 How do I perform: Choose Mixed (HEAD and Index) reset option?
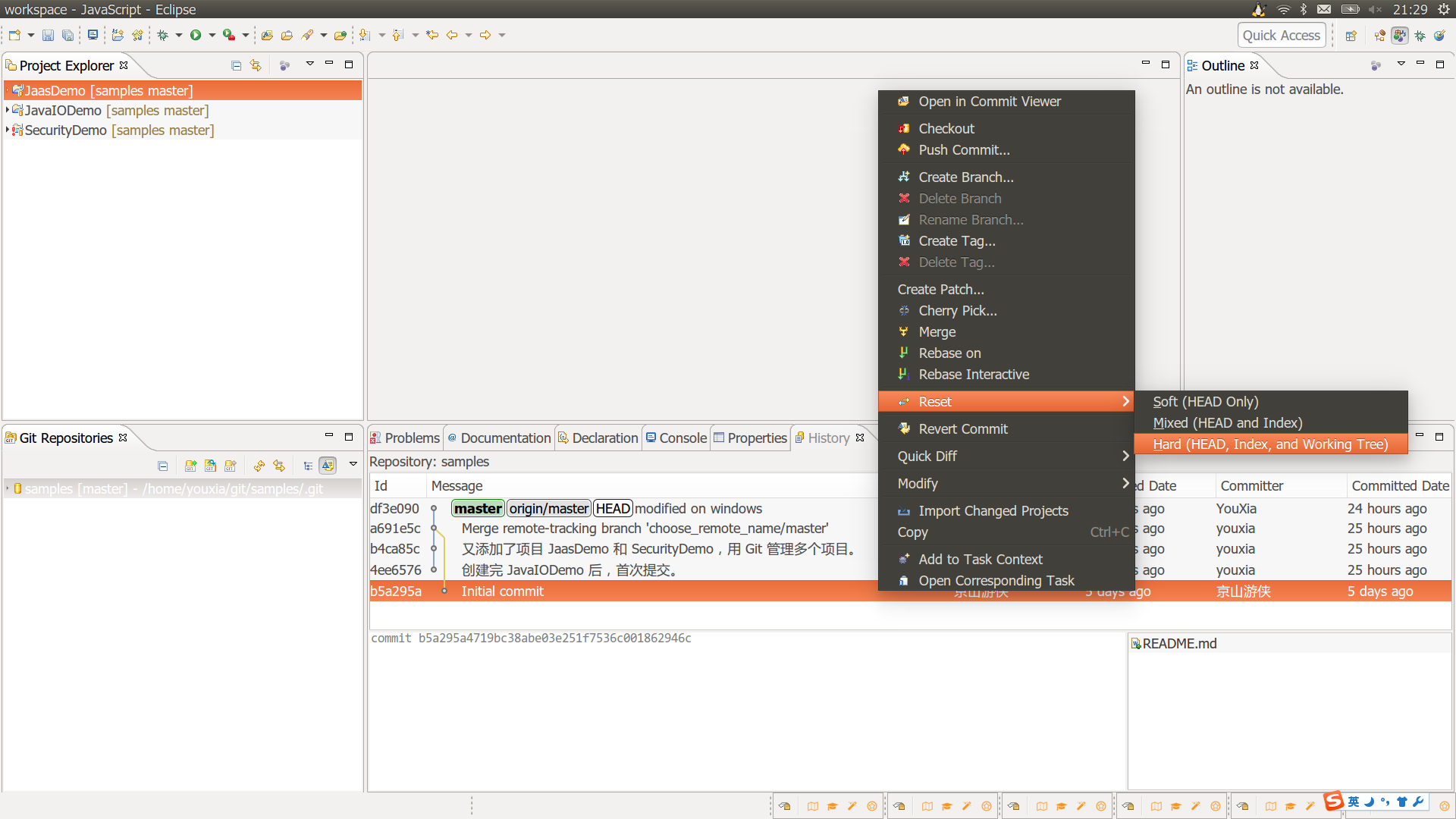[x=1270, y=423]
